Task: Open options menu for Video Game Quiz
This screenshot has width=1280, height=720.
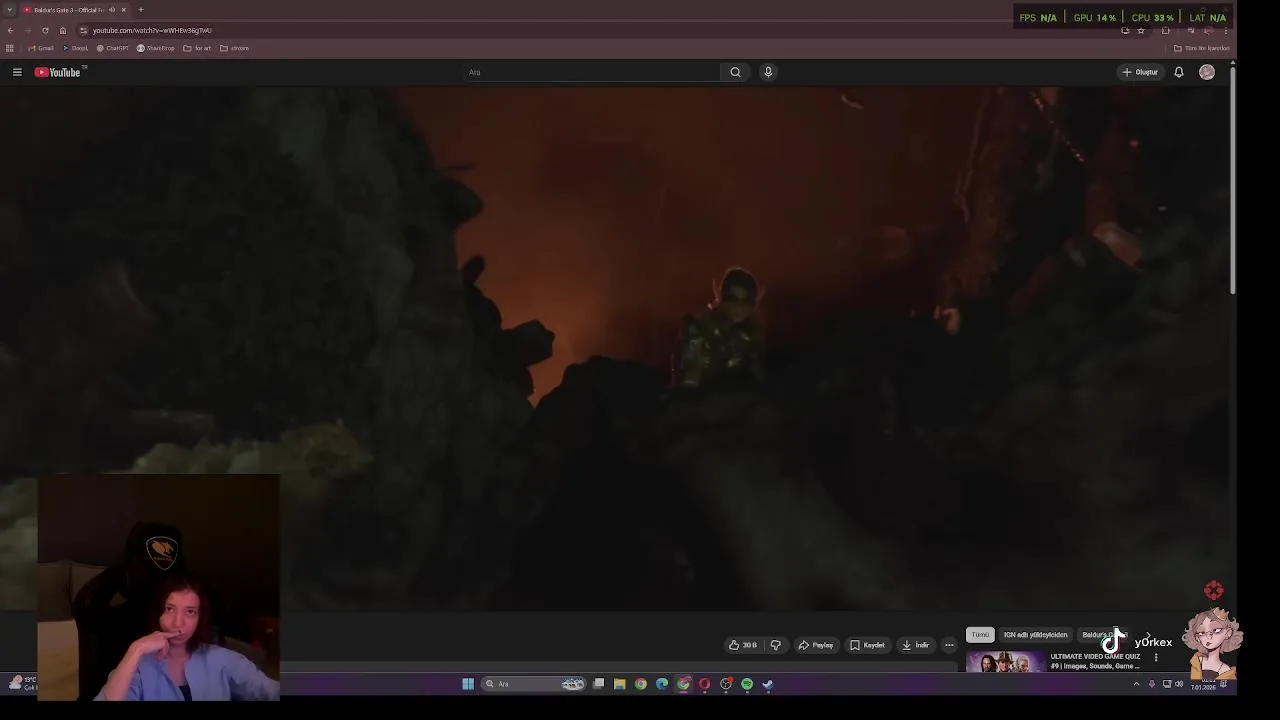Action: tap(1156, 658)
